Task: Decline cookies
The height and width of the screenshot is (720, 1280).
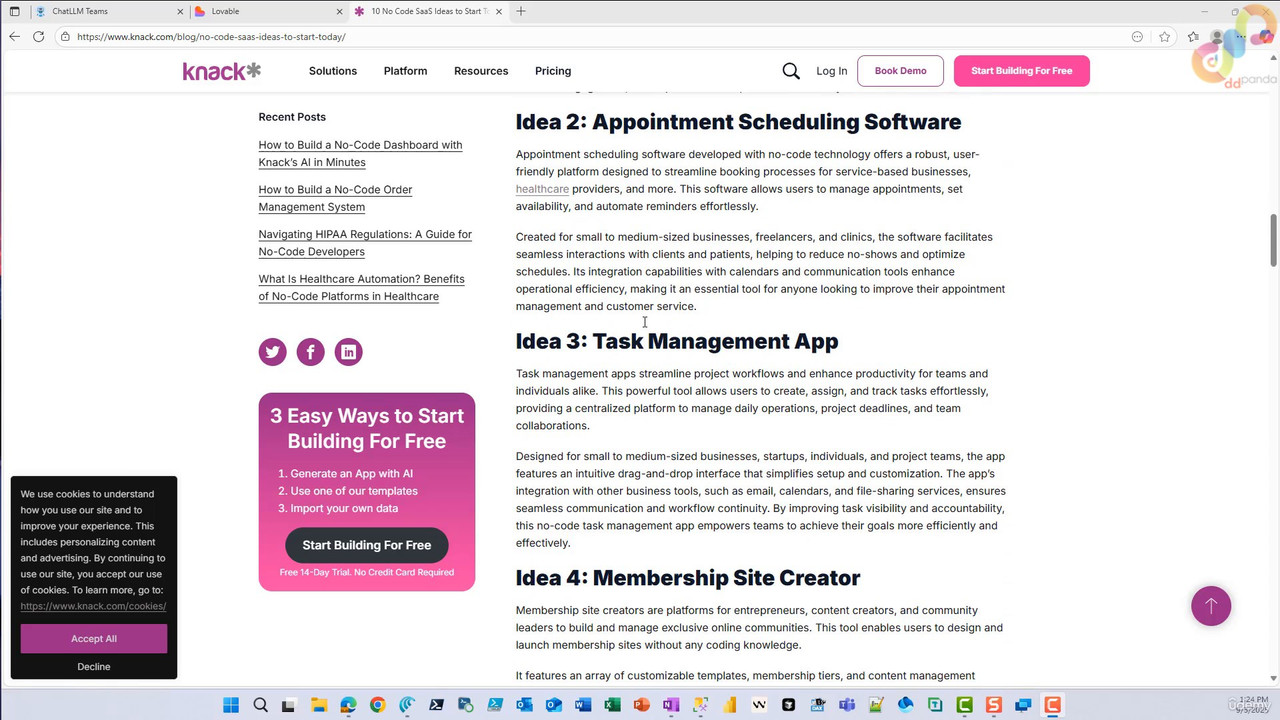Action: [94, 666]
